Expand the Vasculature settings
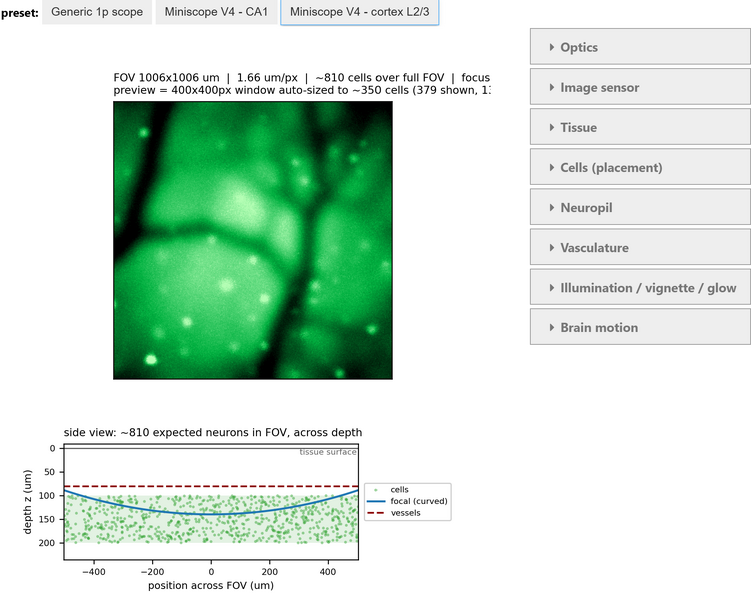 click(x=640, y=248)
